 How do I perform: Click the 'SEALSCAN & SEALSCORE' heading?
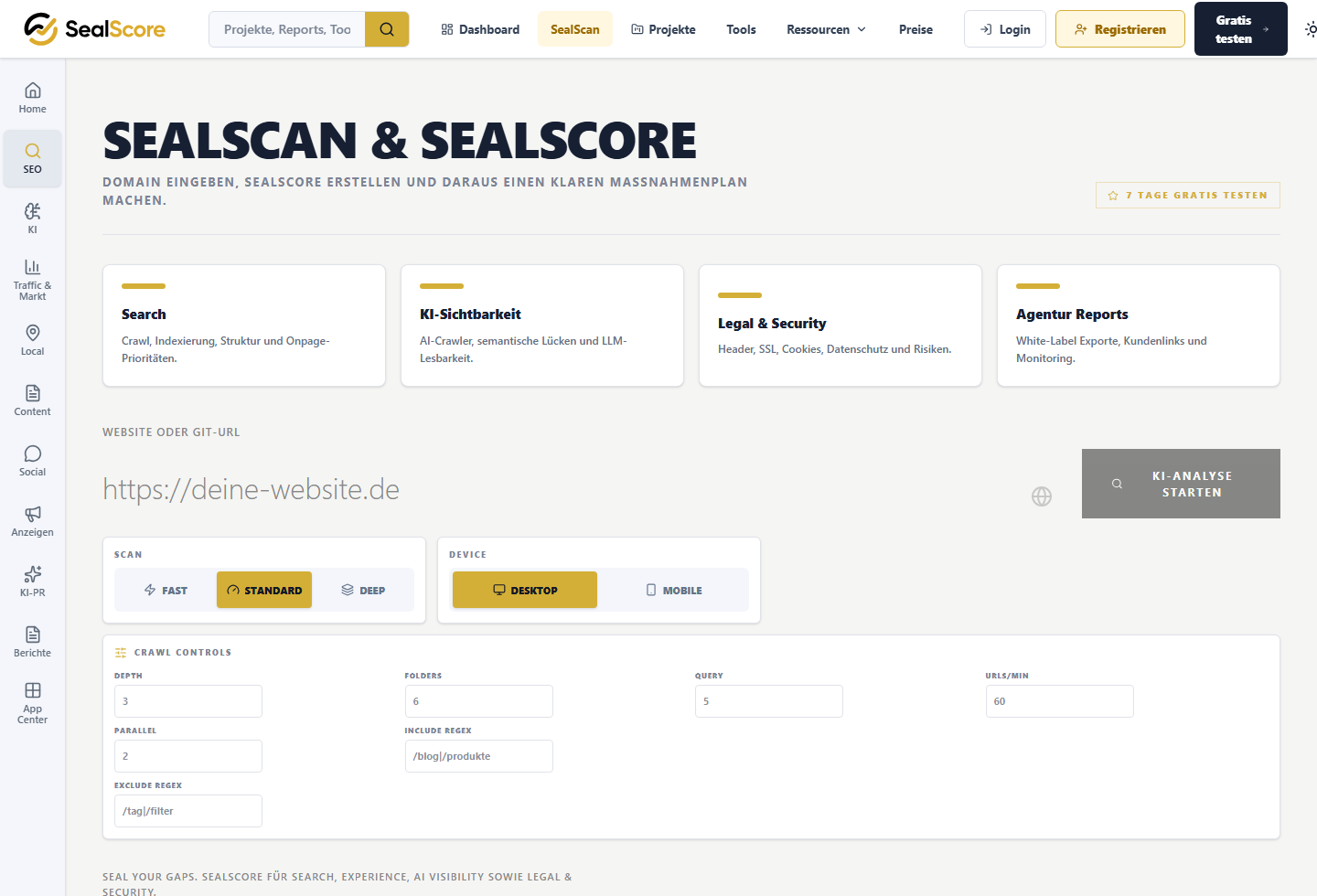point(400,141)
